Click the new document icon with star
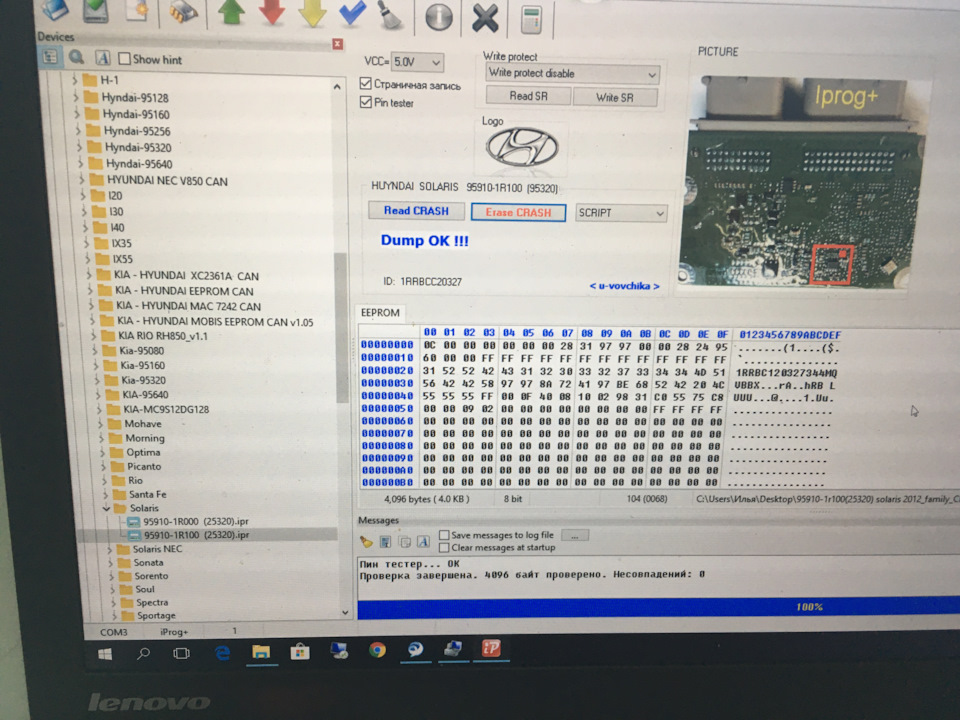This screenshot has width=960, height=720. (137, 11)
